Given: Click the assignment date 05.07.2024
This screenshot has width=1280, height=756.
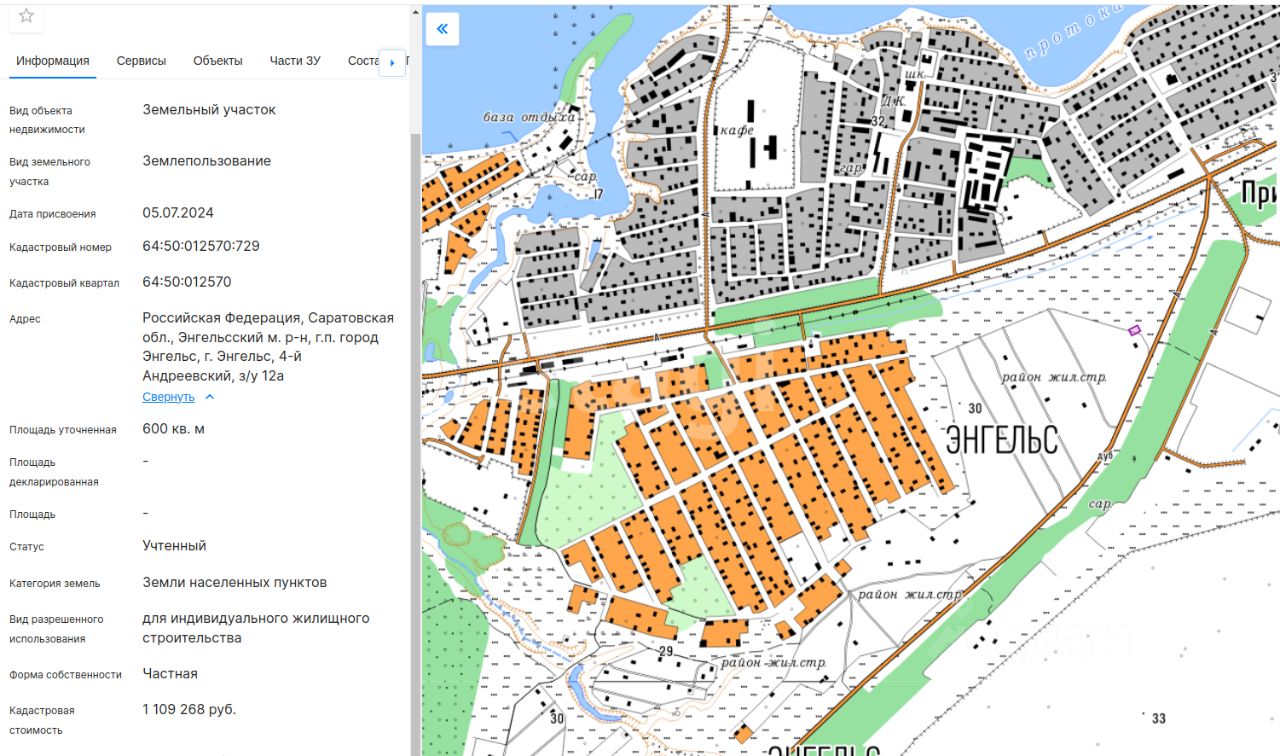Looking at the screenshot, I should tap(178, 213).
